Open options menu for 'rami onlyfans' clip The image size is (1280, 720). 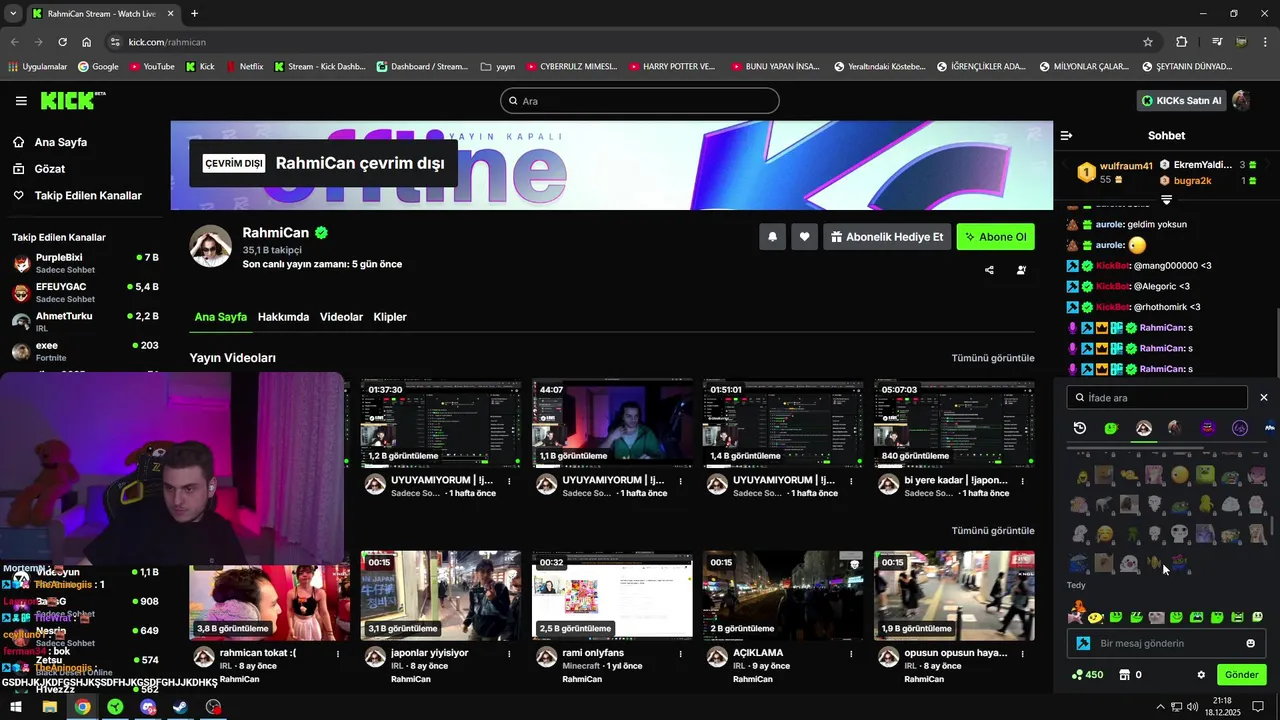coord(680,654)
